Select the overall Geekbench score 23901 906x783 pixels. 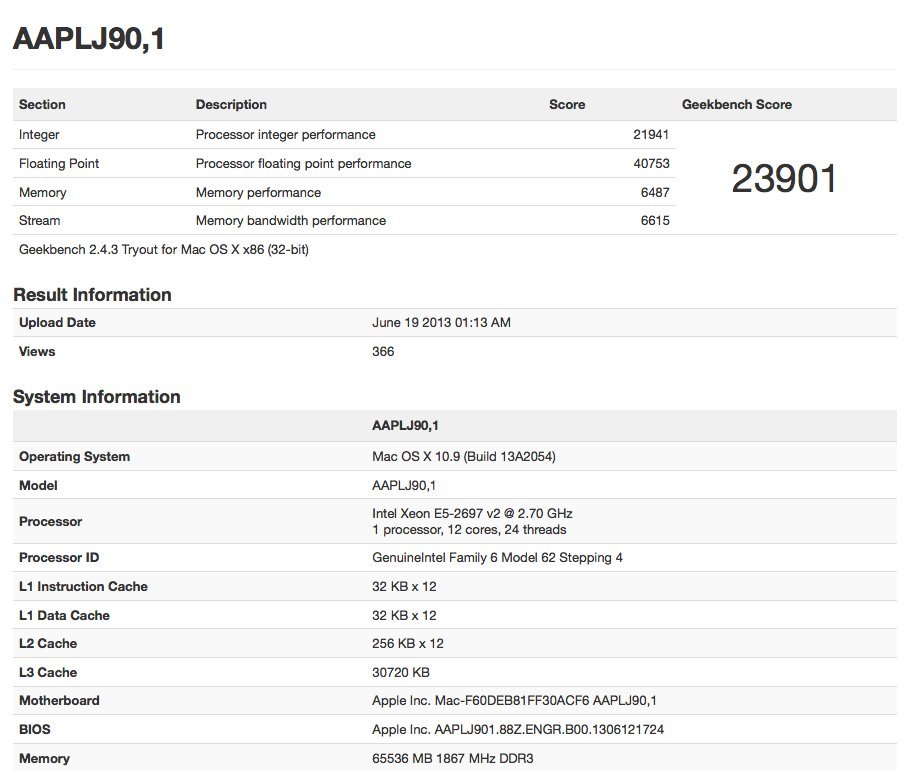784,179
